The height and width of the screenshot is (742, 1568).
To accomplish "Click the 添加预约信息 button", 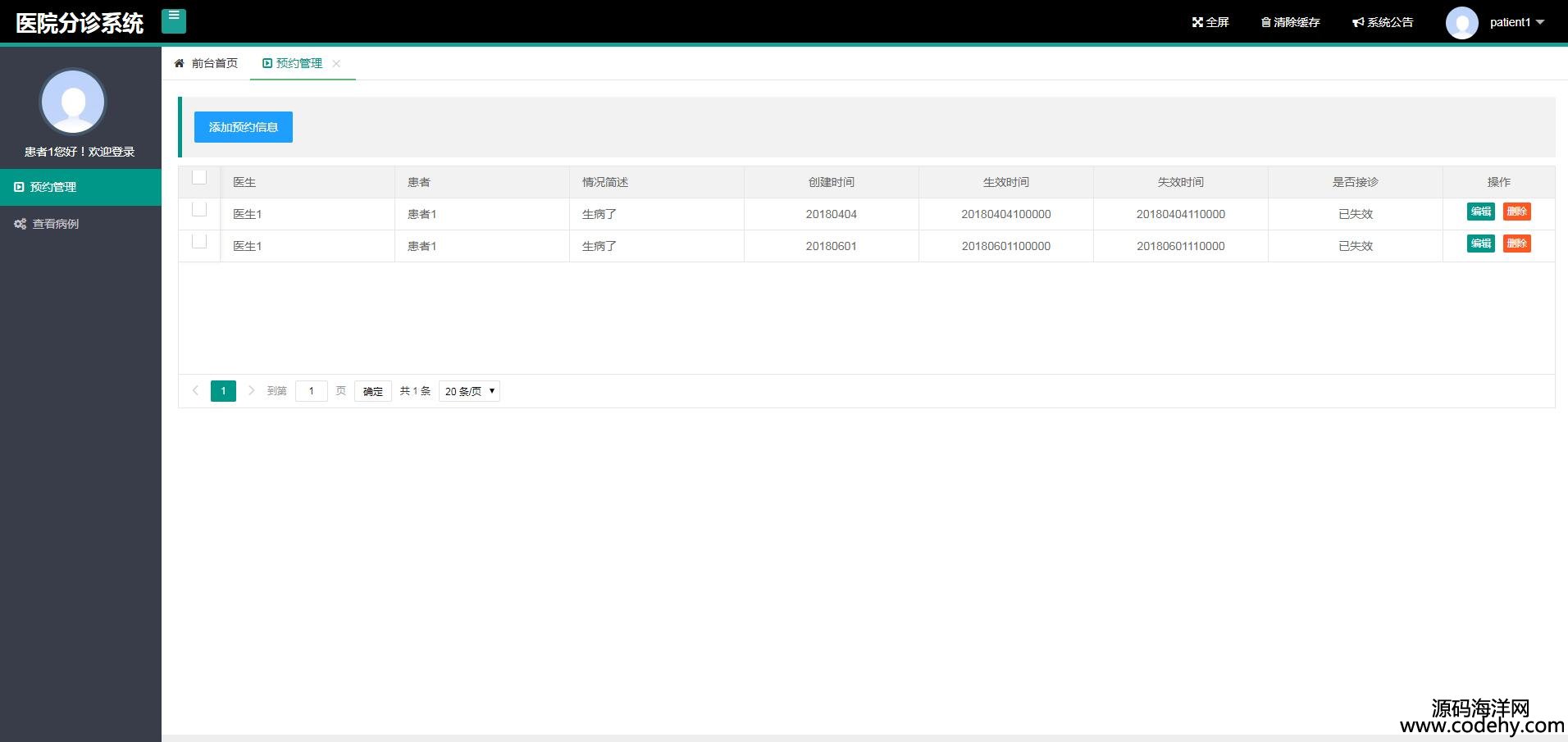I will tap(243, 127).
